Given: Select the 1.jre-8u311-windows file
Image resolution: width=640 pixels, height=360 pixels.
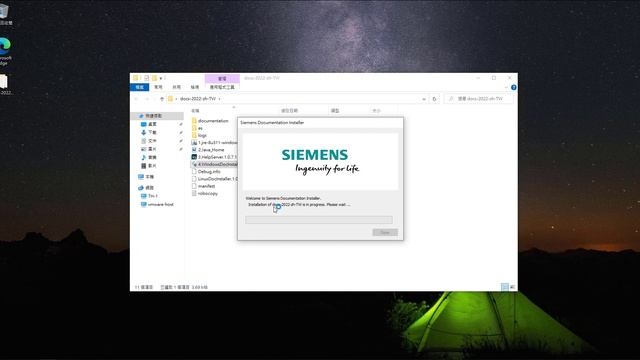Looking at the screenshot, I should [x=214, y=142].
